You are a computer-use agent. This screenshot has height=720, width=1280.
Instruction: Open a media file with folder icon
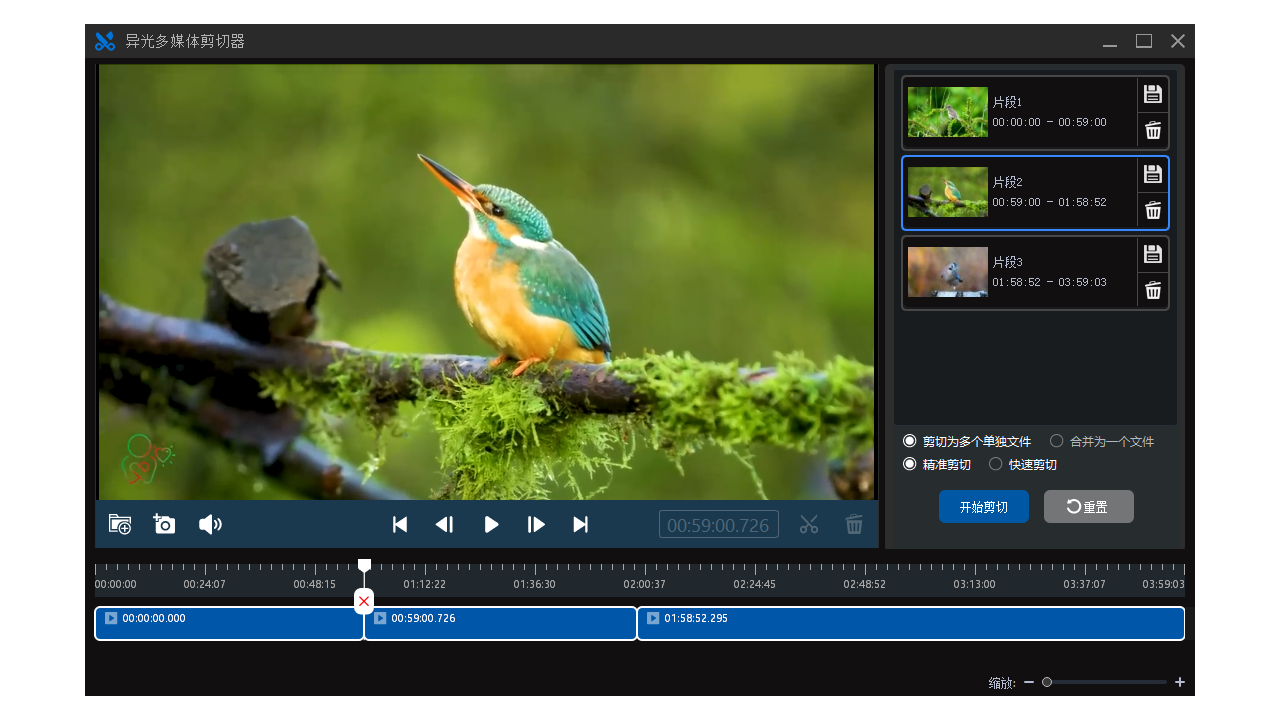click(x=120, y=524)
